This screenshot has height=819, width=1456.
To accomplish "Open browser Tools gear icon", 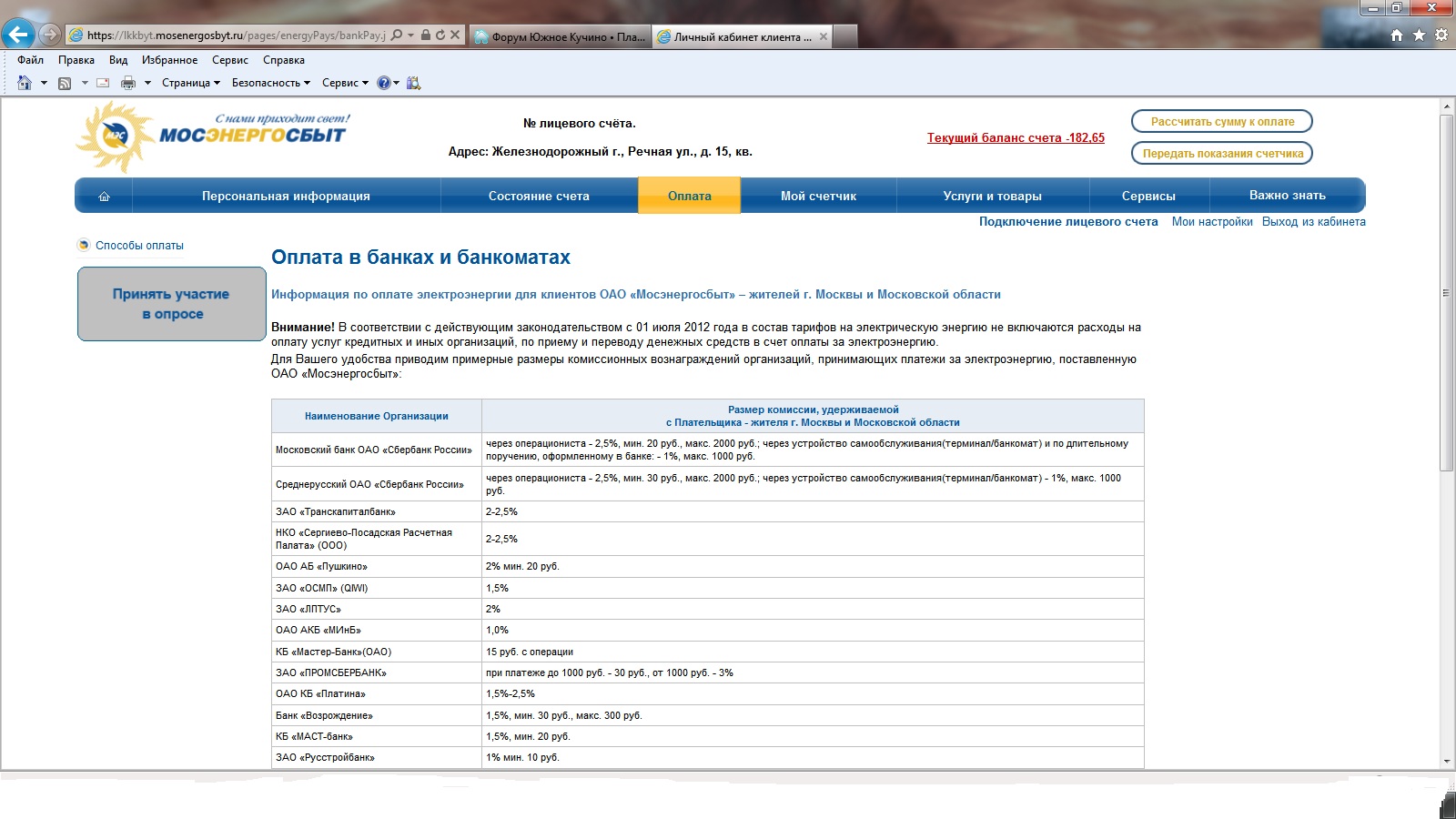I will pos(1441,35).
